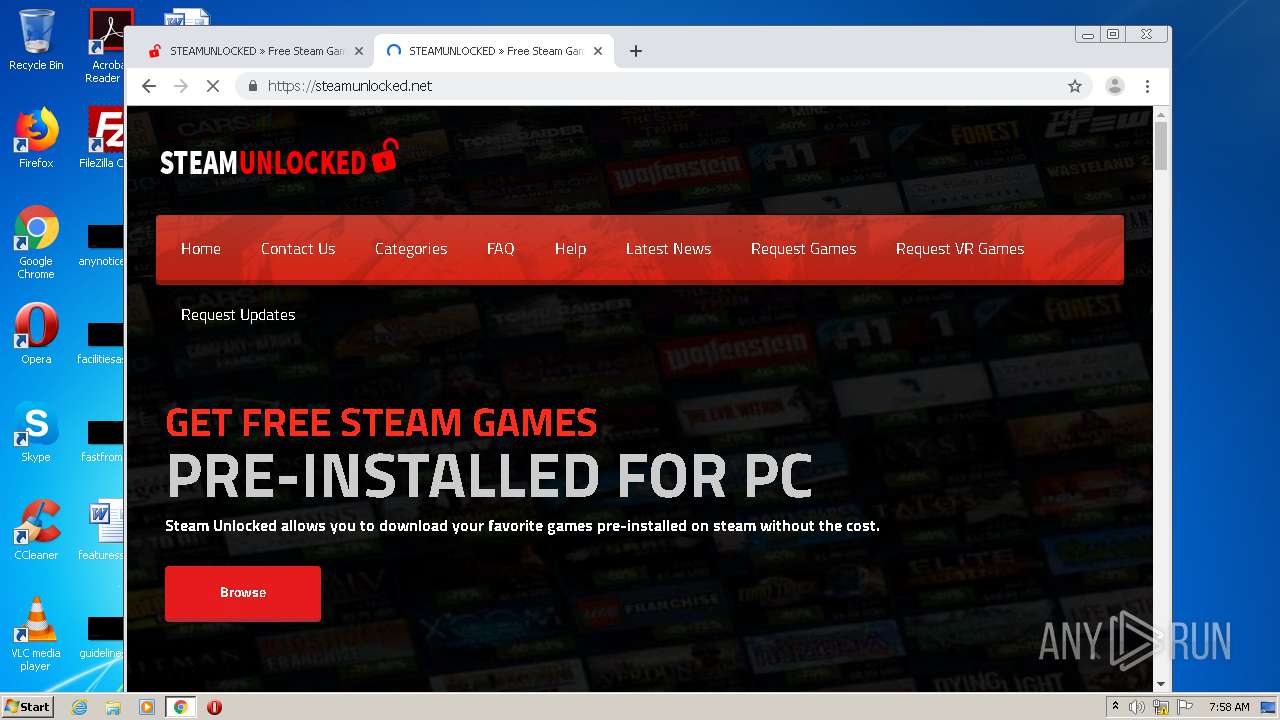Screen dimensions: 1280x720
Task: Click the SteamUnlocked site logo
Action: pyautogui.click(x=279, y=159)
